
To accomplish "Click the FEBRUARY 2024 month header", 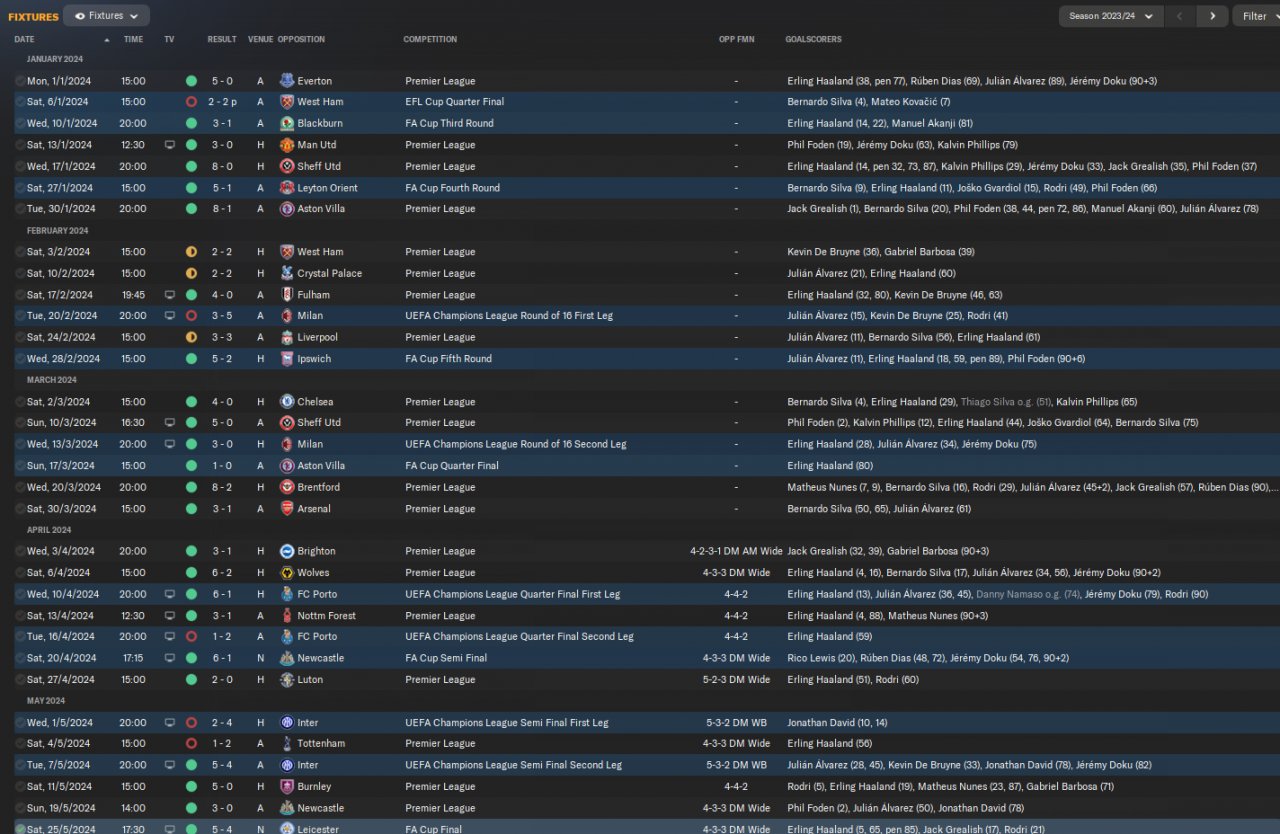I will tap(58, 231).
